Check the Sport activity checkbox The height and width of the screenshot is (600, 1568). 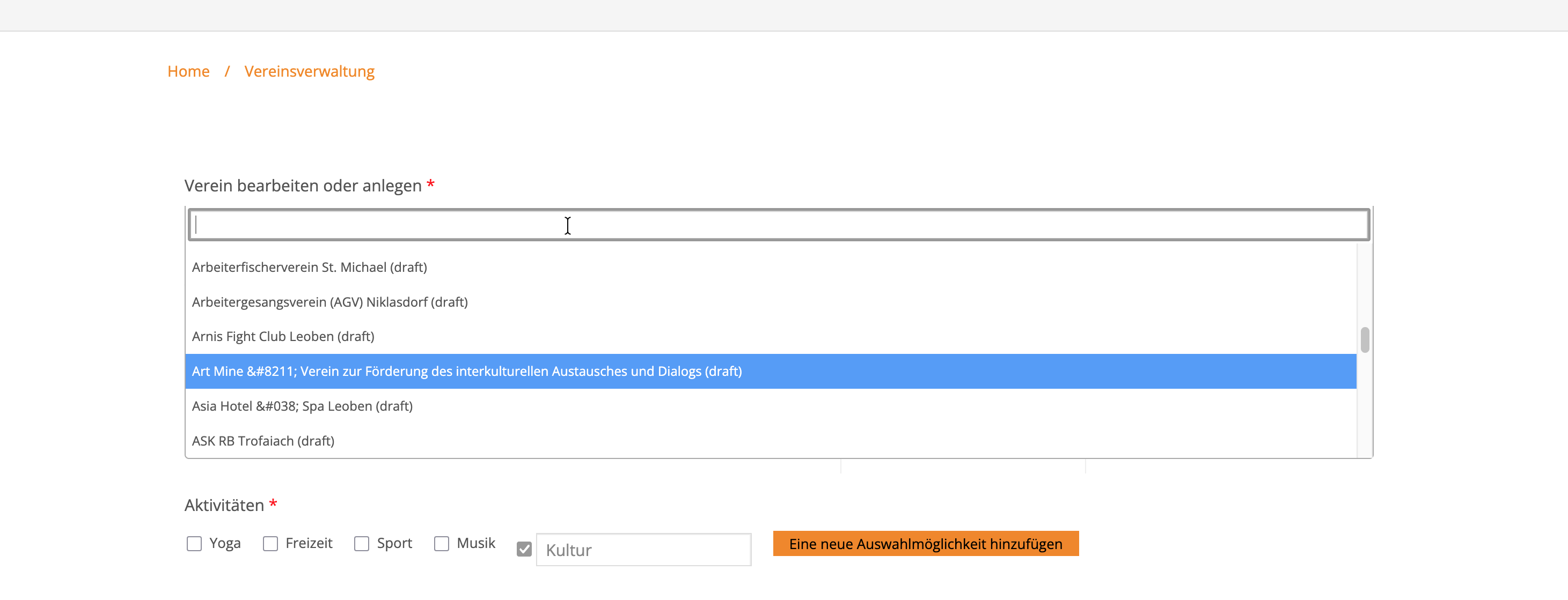[362, 543]
